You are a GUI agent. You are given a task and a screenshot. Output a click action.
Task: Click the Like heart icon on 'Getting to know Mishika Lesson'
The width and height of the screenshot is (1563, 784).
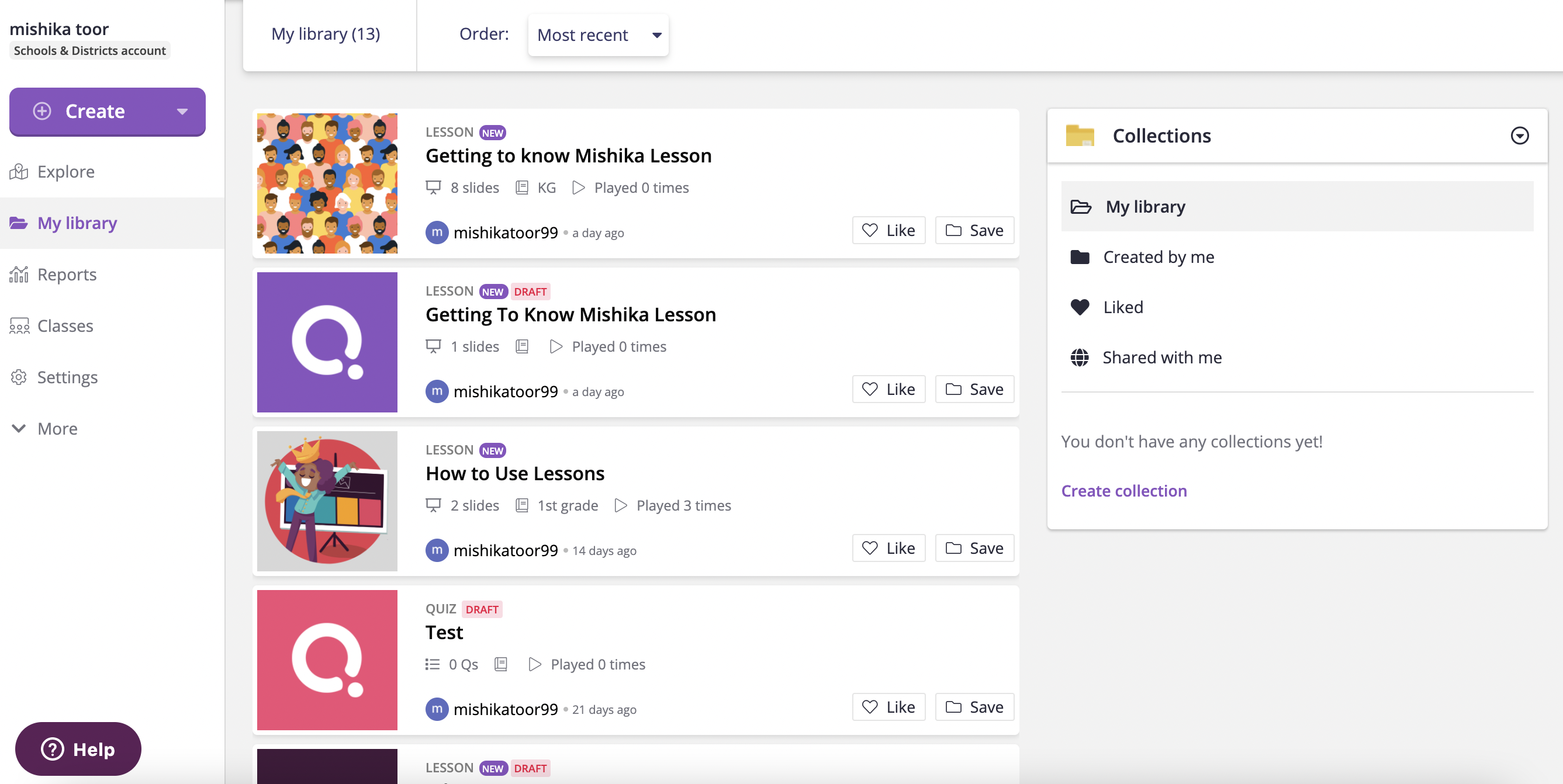tap(870, 230)
